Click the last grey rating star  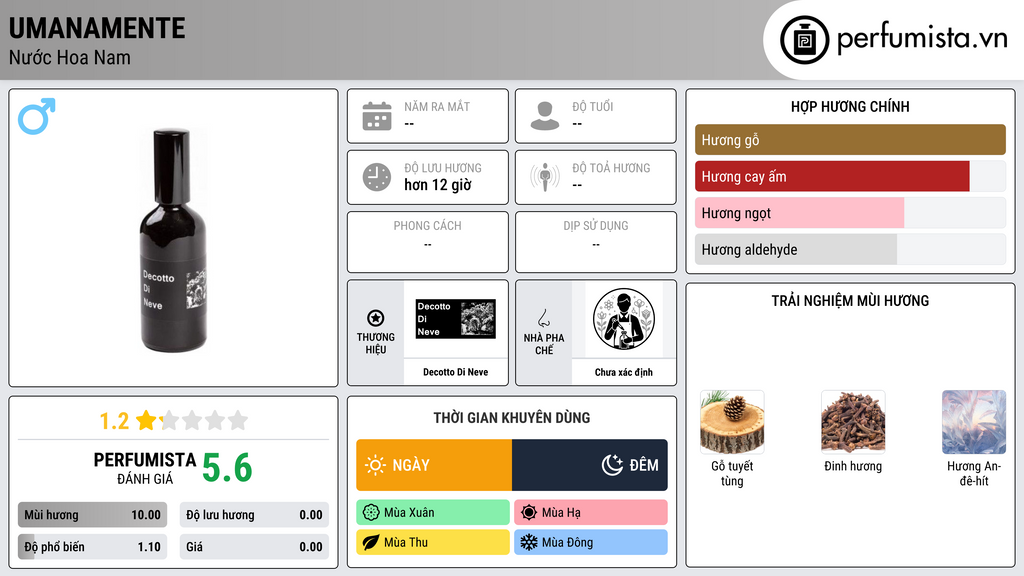[x=238, y=420]
